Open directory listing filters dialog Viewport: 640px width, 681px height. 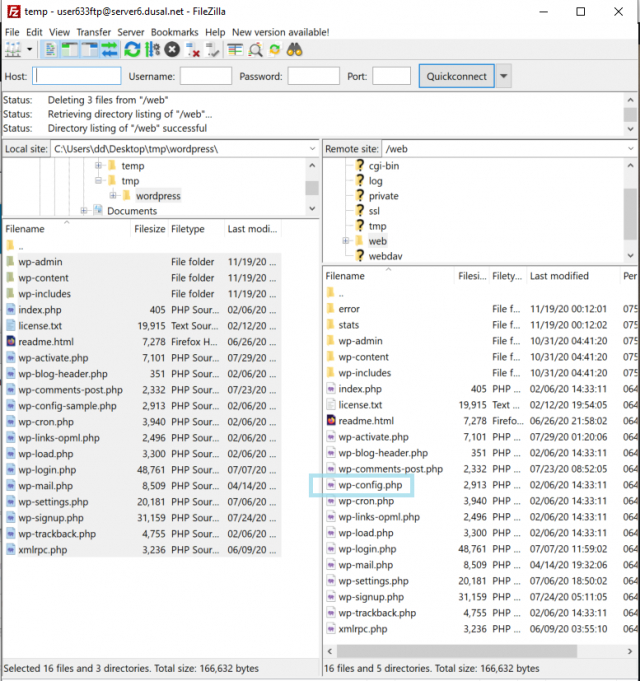pyautogui.click(x=235, y=50)
